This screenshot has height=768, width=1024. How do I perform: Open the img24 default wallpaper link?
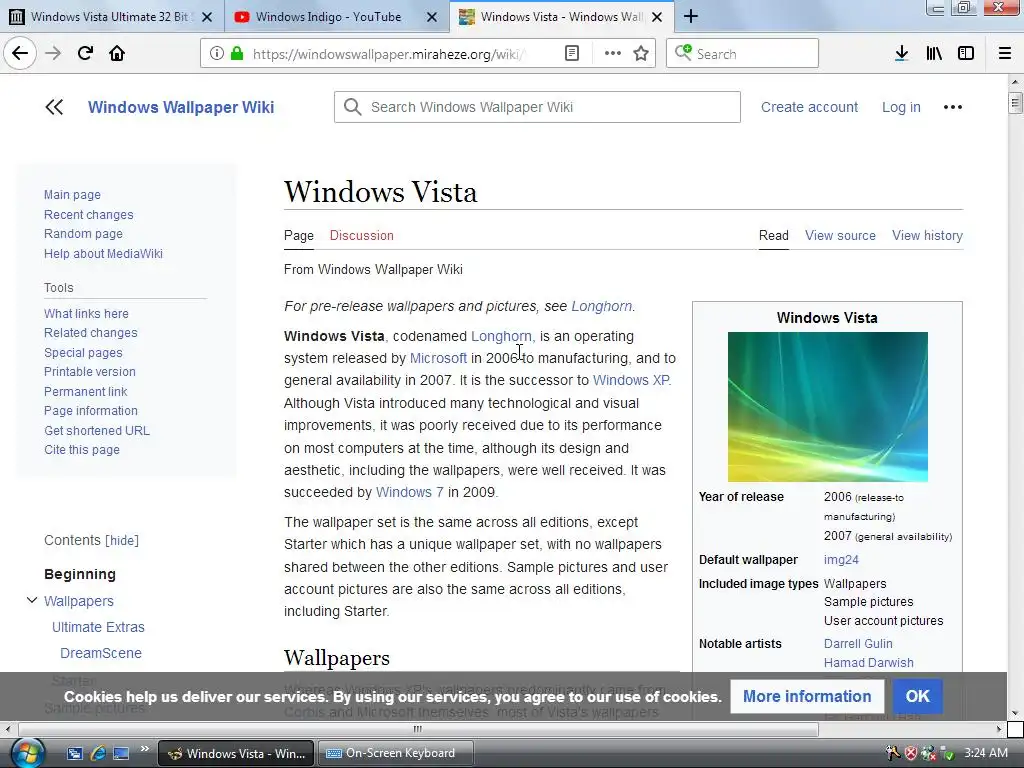[841, 560]
